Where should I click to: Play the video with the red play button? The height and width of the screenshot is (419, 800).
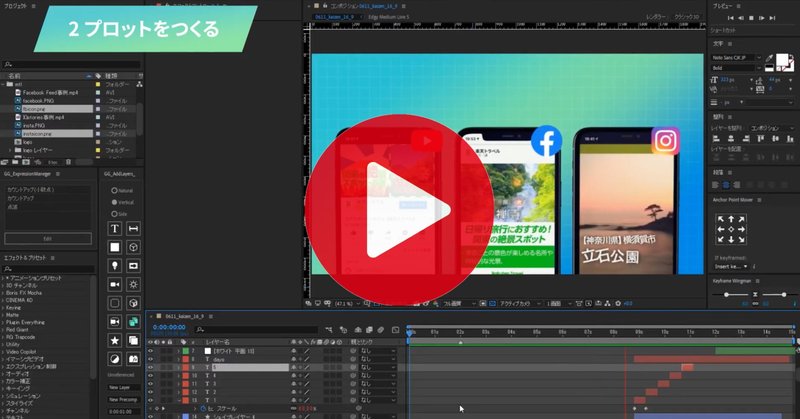click(x=399, y=210)
